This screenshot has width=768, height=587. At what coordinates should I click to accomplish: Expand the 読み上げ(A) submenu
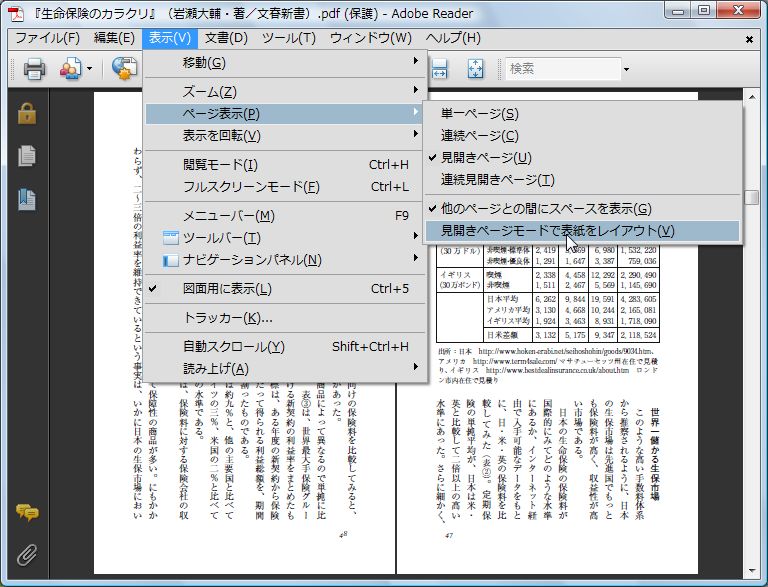pos(285,368)
